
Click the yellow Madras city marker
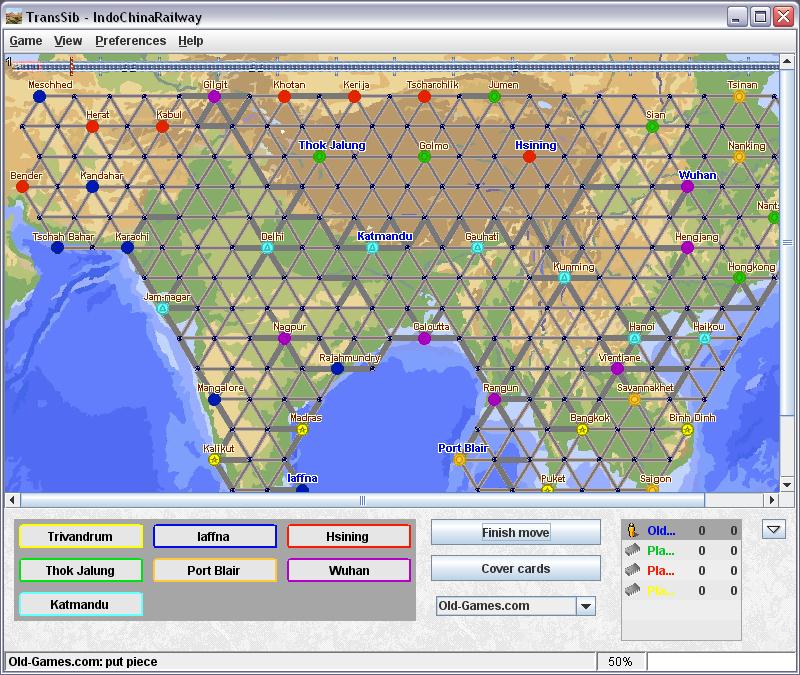pos(302,430)
